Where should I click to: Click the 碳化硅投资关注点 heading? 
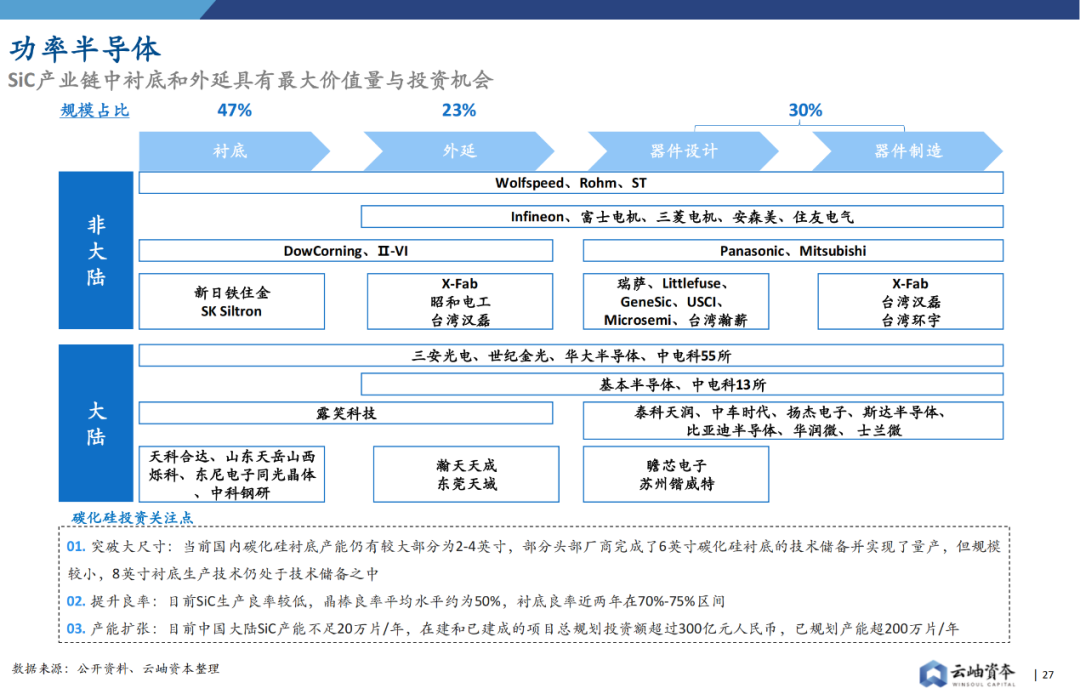click(132, 518)
